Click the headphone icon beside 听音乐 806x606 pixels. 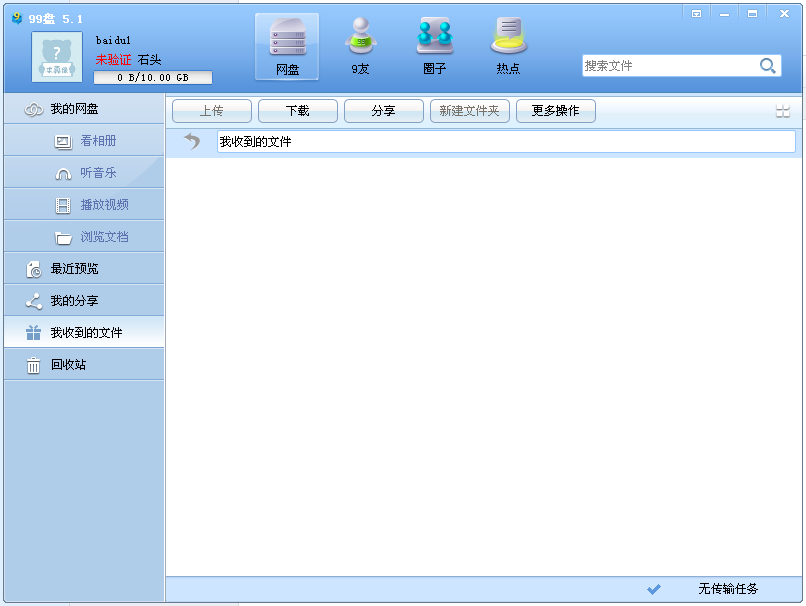[x=63, y=174]
